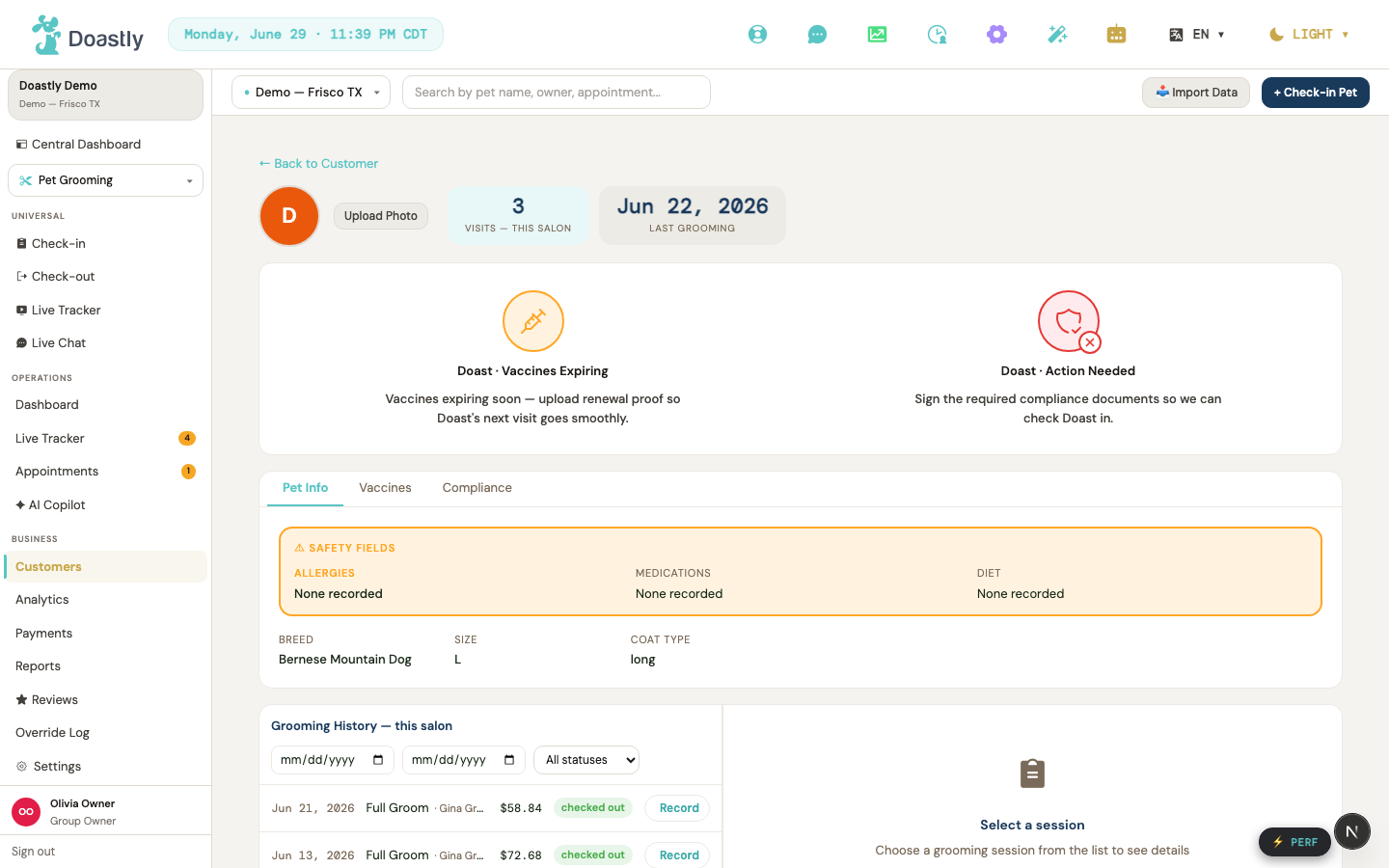Click the second mm/dd/yyyy date field
1389x868 pixels.
coord(464,760)
